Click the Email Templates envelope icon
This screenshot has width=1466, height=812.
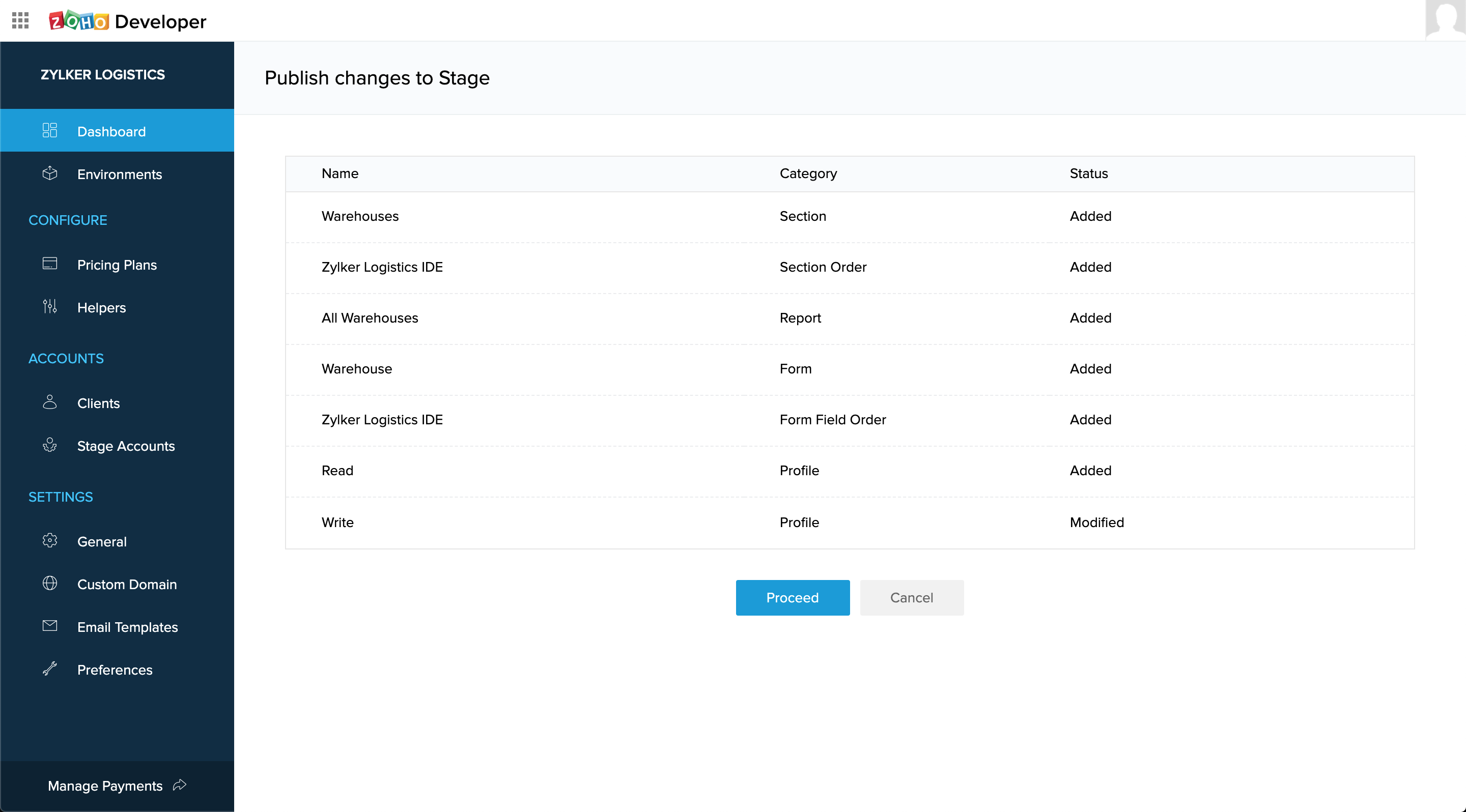pyautogui.click(x=49, y=626)
